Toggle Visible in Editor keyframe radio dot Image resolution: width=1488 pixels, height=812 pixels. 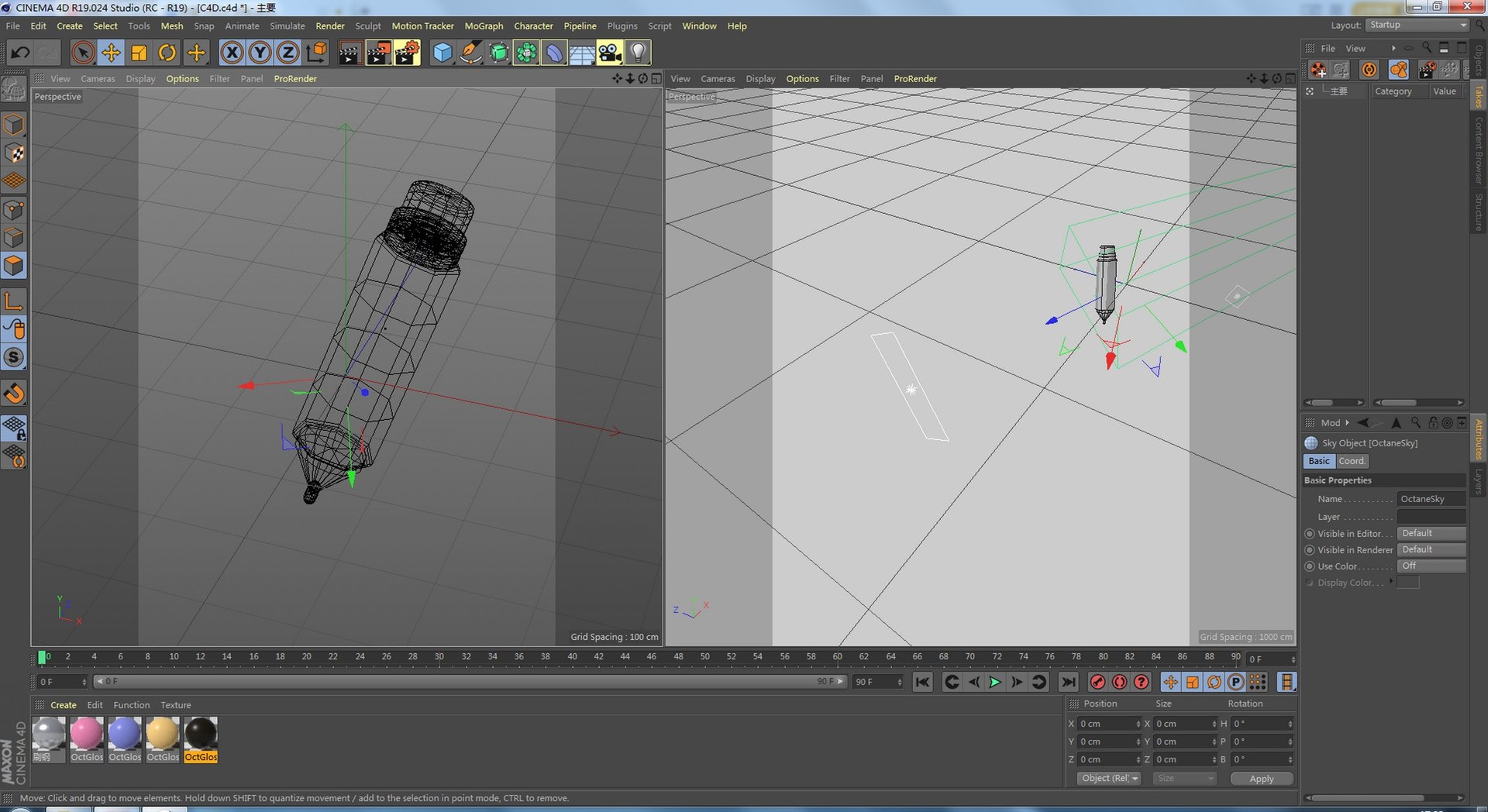pyautogui.click(x=1310, y=534)
